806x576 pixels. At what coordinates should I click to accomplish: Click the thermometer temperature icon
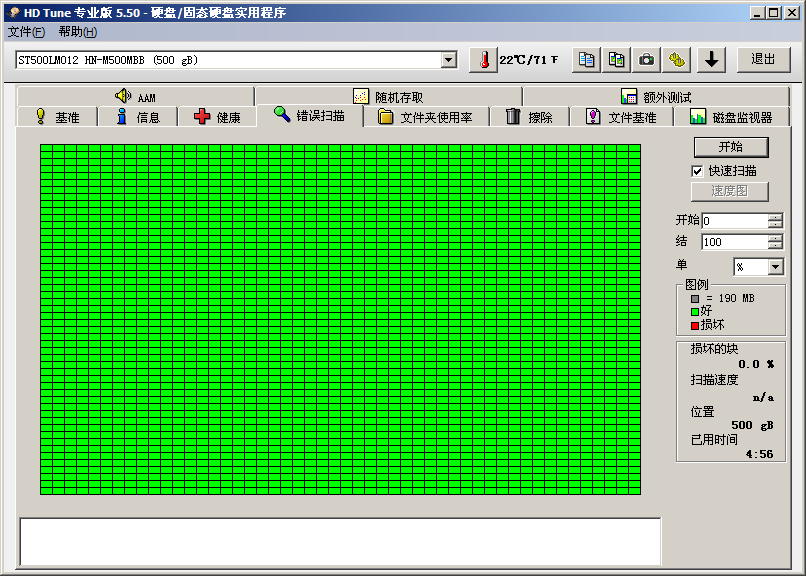[483, 60]
